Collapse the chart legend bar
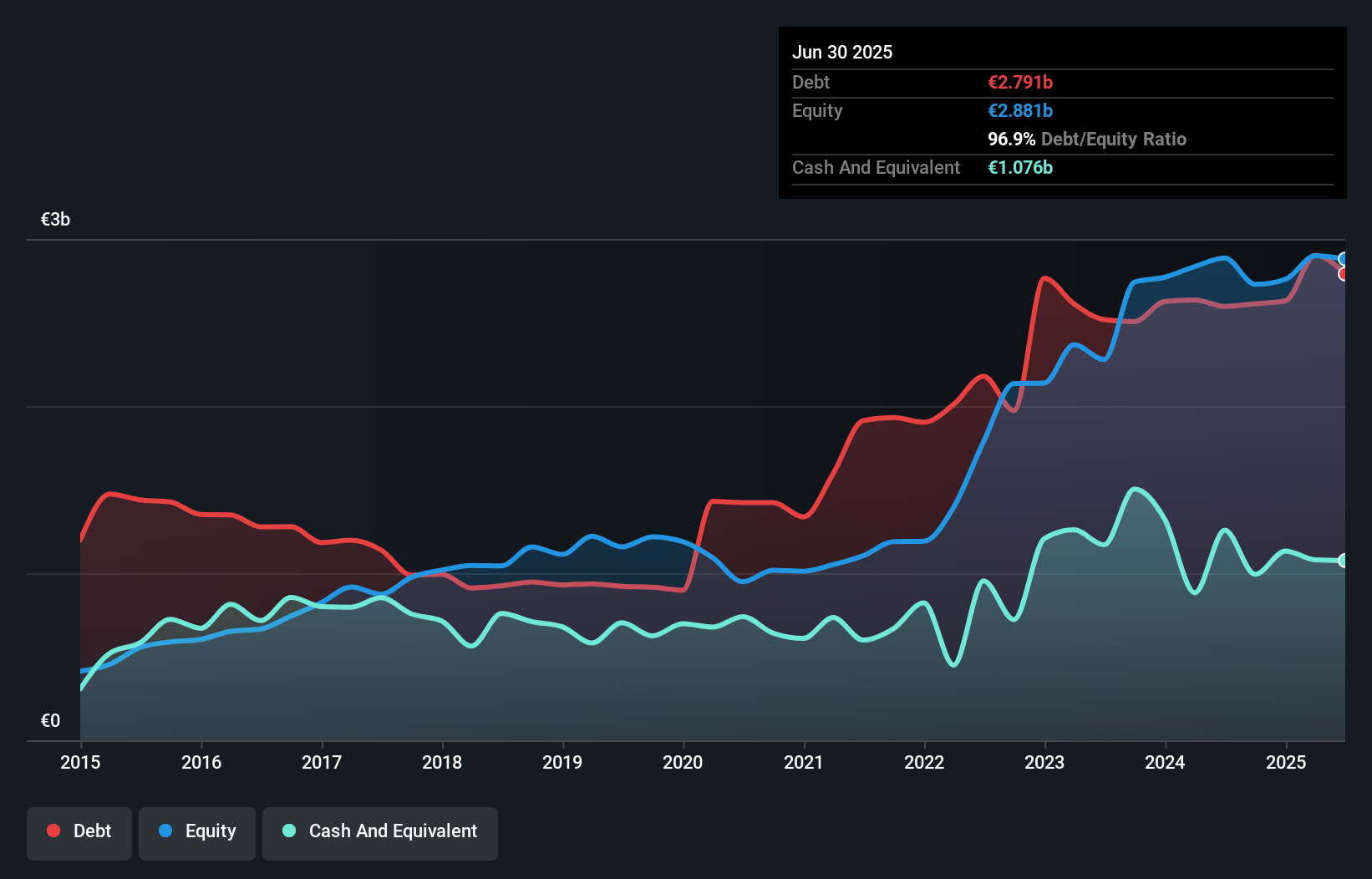This screenshot has height=879, width=1372. (x=260, y=833)
